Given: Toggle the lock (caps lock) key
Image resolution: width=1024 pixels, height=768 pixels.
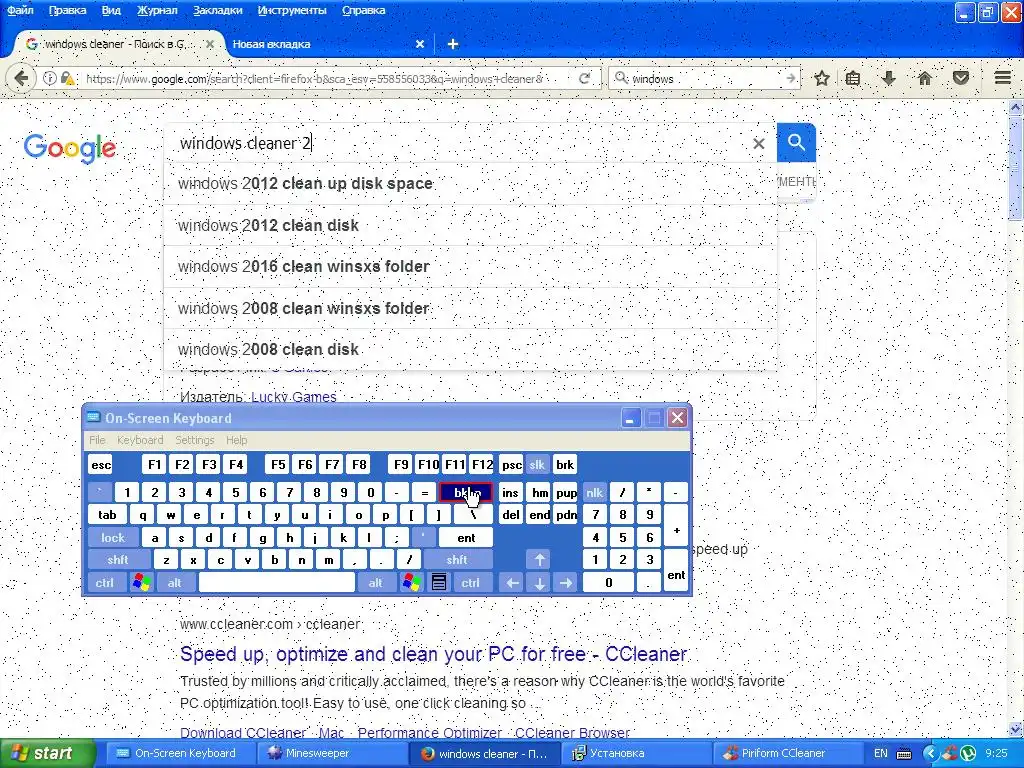Looking at the screenshot, I should point(112,537).
